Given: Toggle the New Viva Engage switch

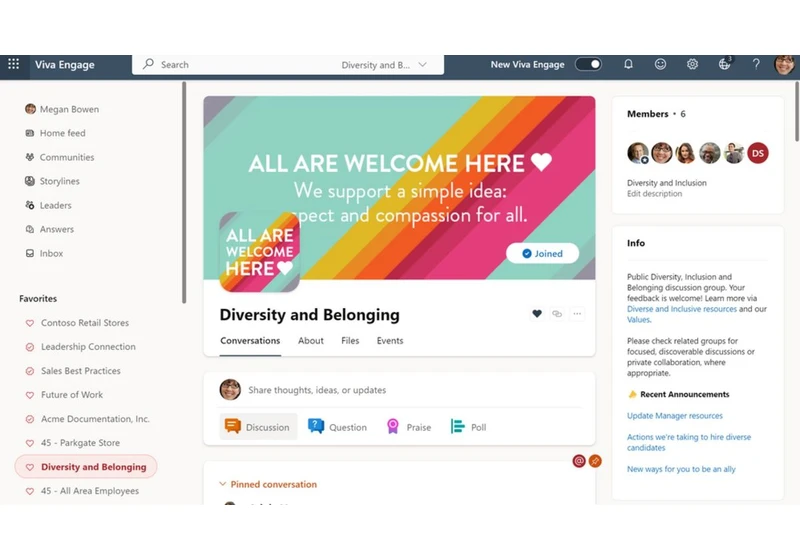Looking at the screenshot, I should (588, 64).
